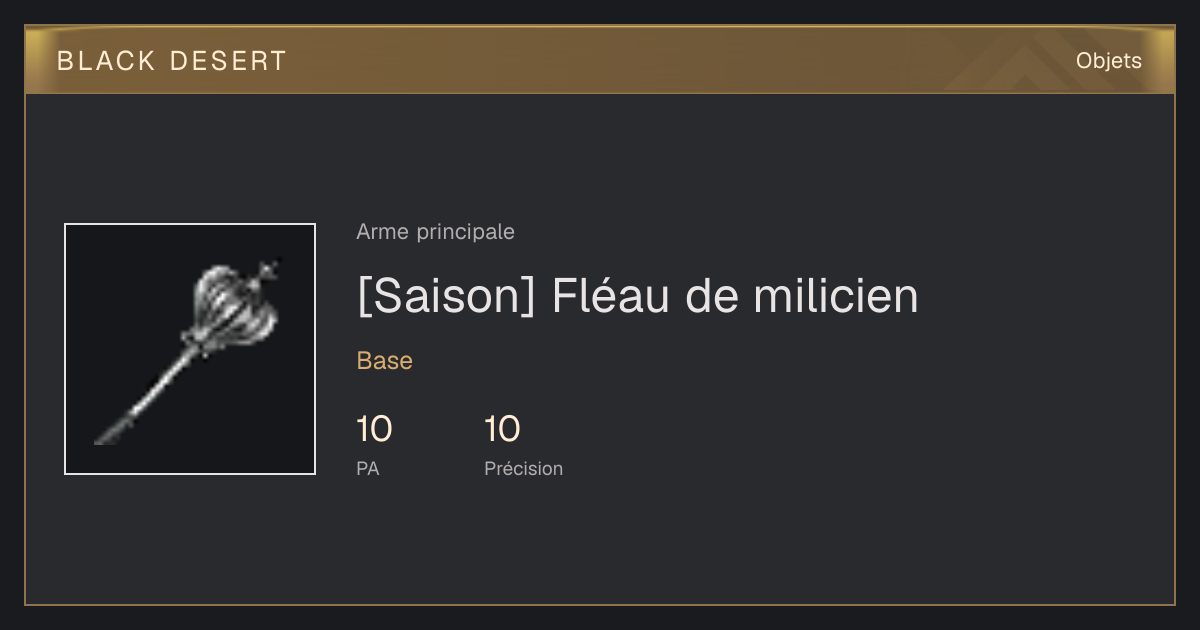Click the PA value of 10

click(374, 430)
